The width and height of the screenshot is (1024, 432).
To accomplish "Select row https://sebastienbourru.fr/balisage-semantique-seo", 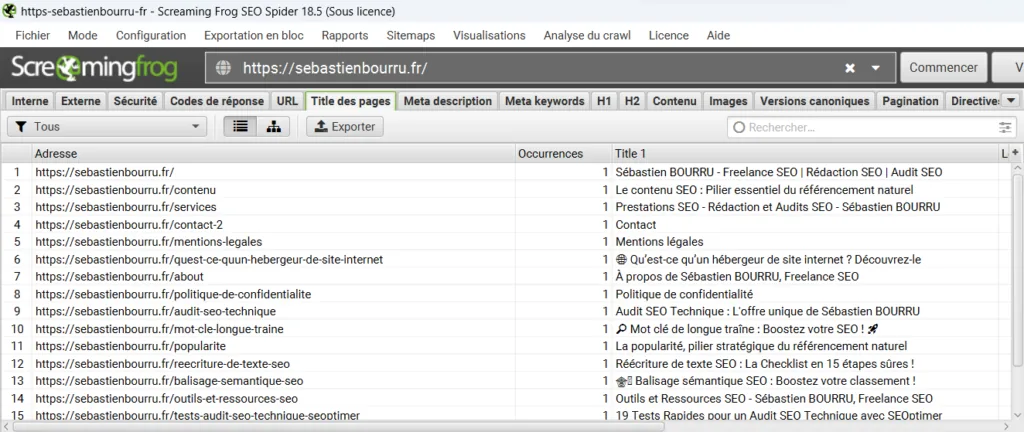I will point(505,380).
